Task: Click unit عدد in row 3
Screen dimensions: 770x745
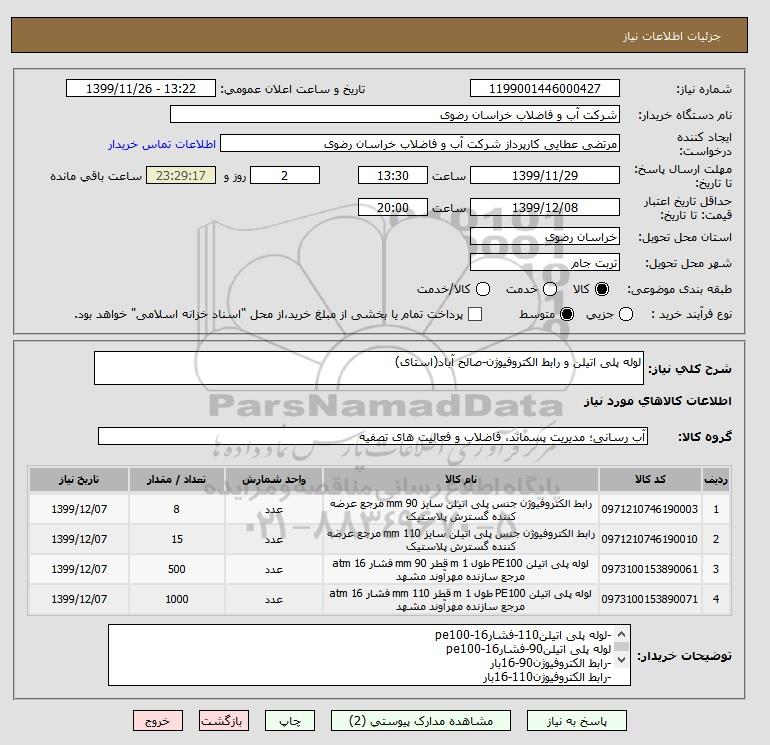Action: click(x=274, y=569)
